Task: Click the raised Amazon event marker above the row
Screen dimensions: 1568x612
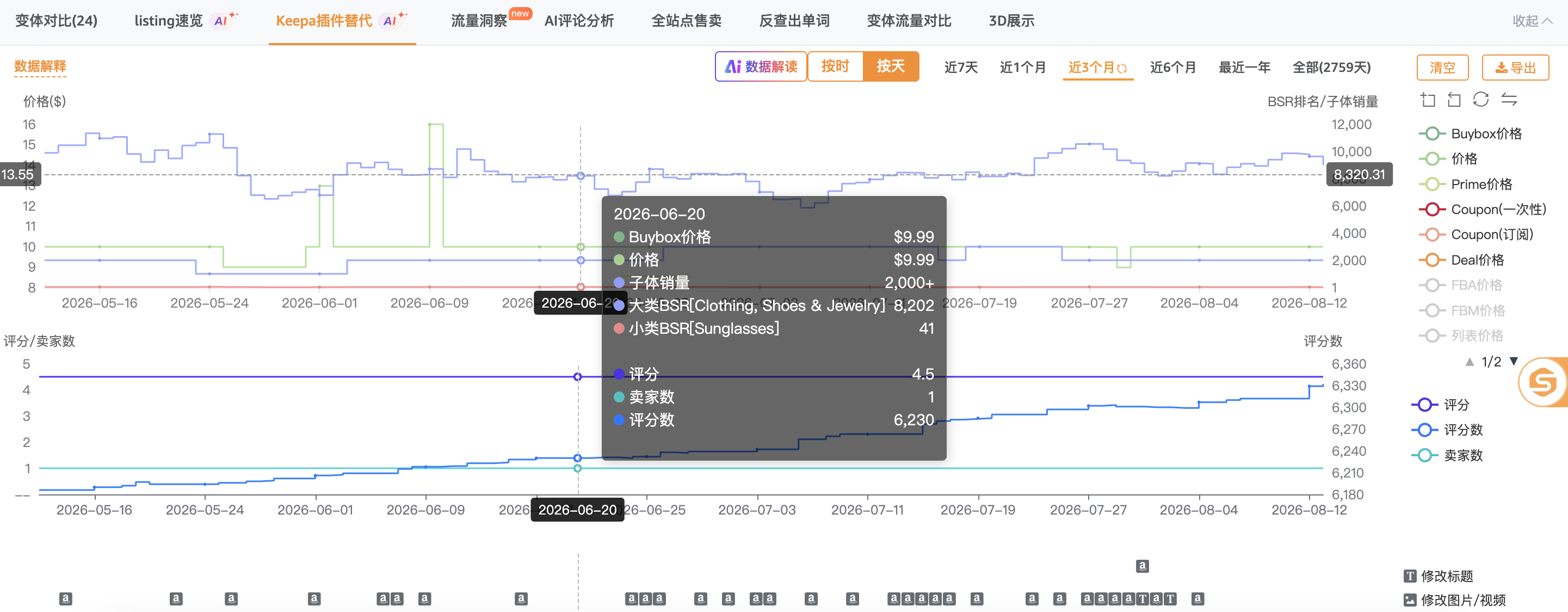Action: [x=1143, y=566]
